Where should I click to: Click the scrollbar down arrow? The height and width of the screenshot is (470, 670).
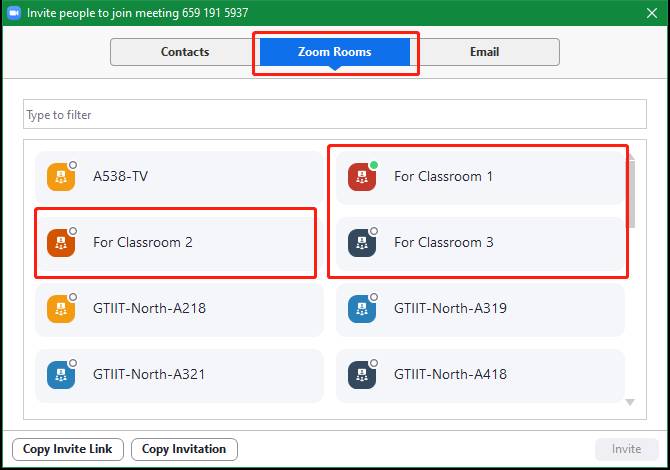pos(630,402)
